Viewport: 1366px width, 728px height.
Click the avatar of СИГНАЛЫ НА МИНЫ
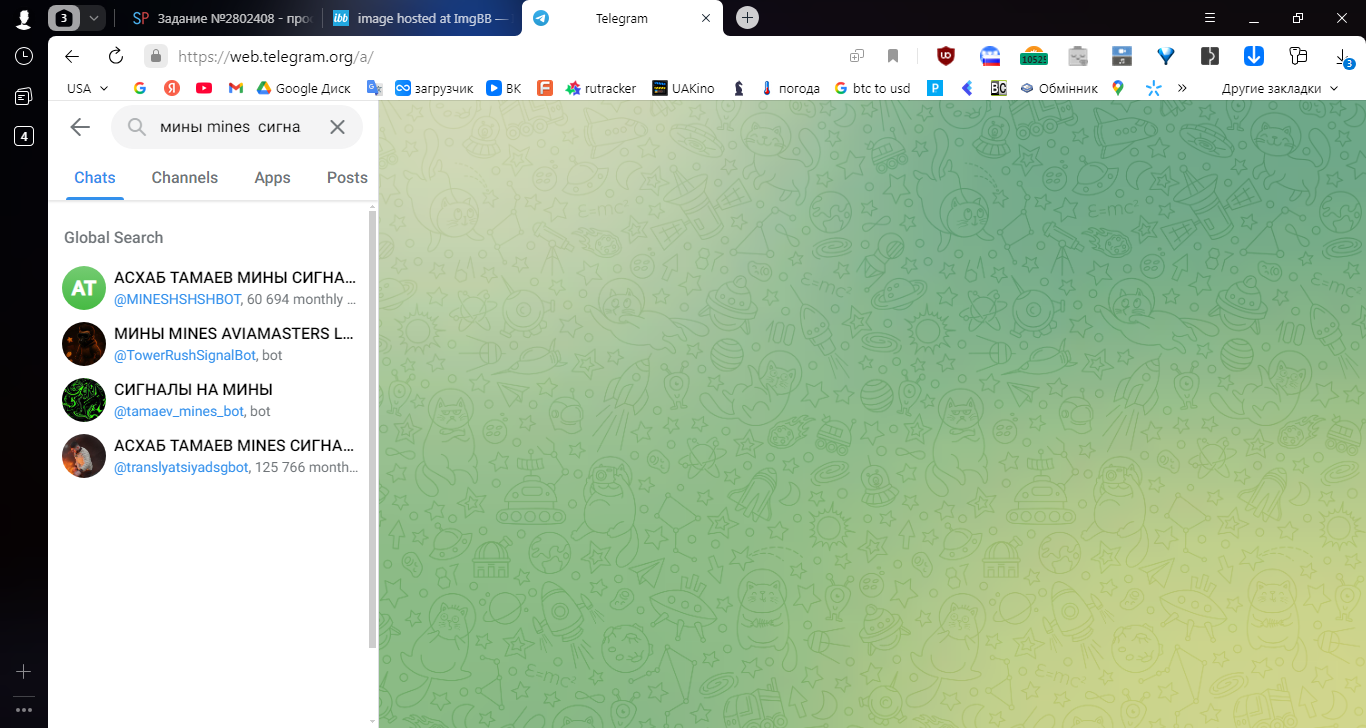coord(84,400)
